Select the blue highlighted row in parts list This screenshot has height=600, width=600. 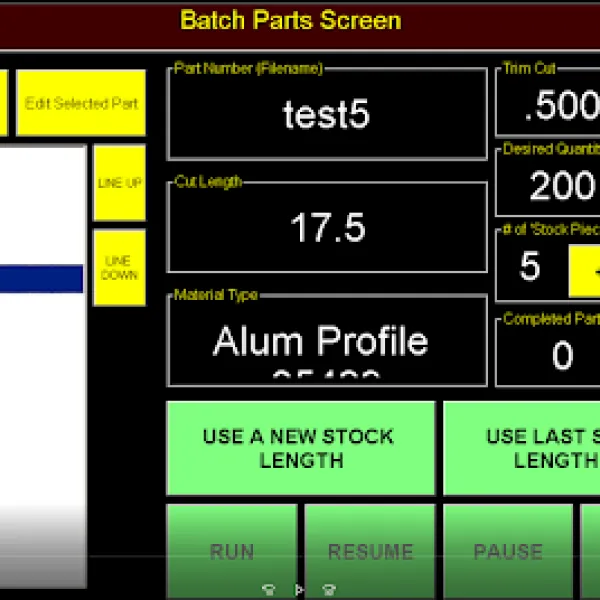pyautogui.click(x=41, y=279)
